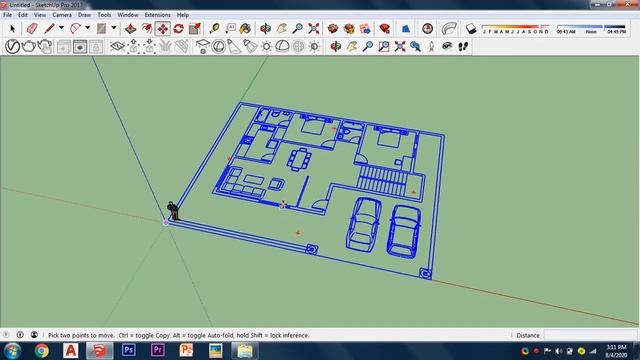640x360 pixels.
Task: Expand the Line tool dropdown arrow
Action: 61,28
